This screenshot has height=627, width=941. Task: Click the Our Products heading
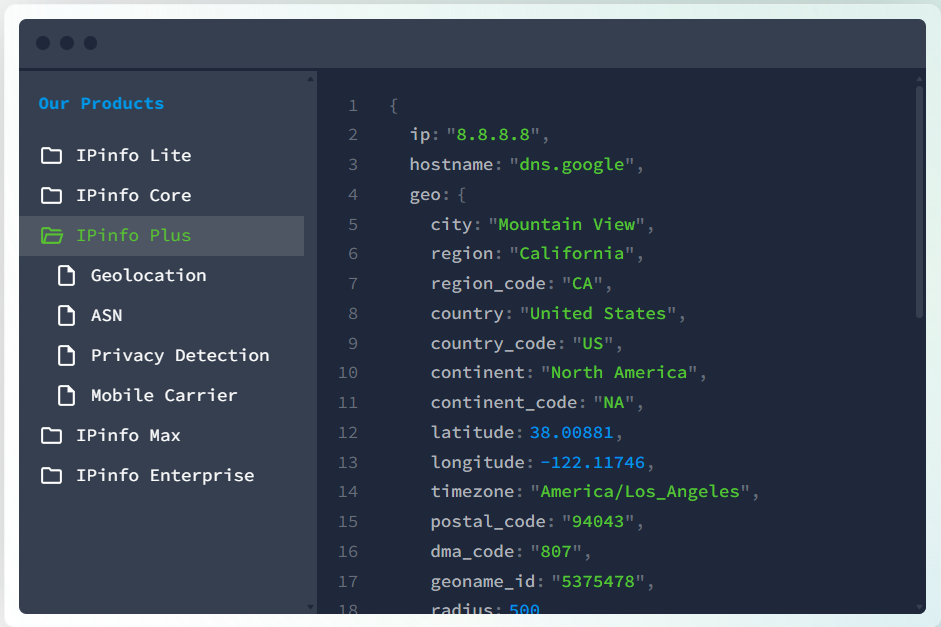101,104
